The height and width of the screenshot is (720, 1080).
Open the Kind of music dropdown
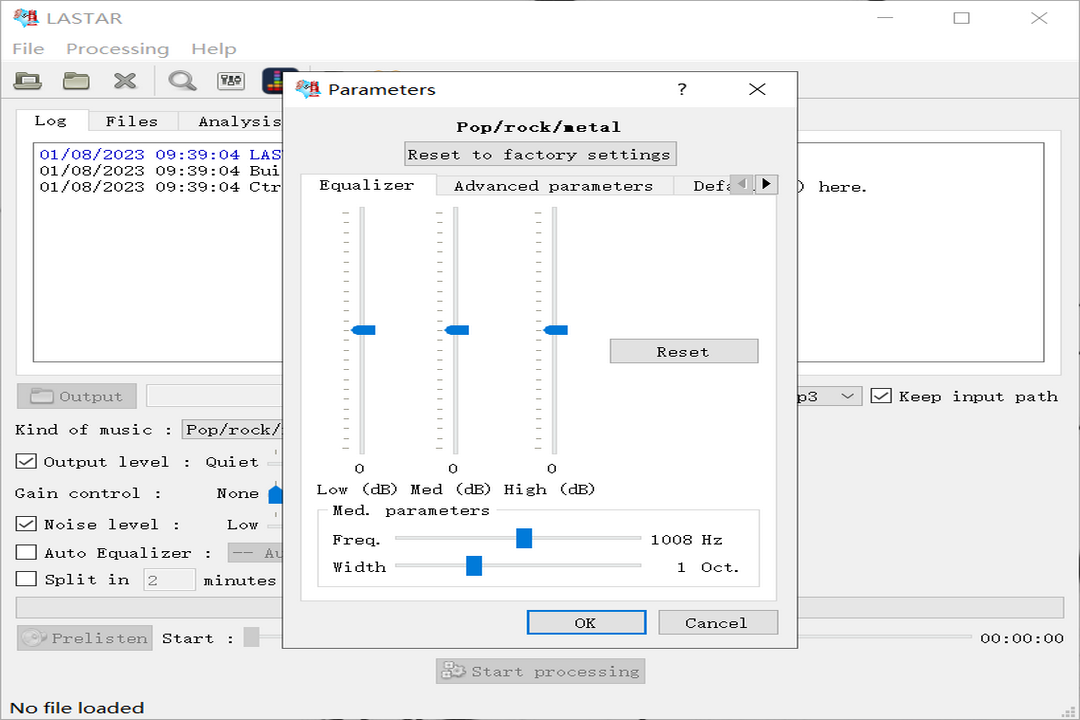(232, 430)
